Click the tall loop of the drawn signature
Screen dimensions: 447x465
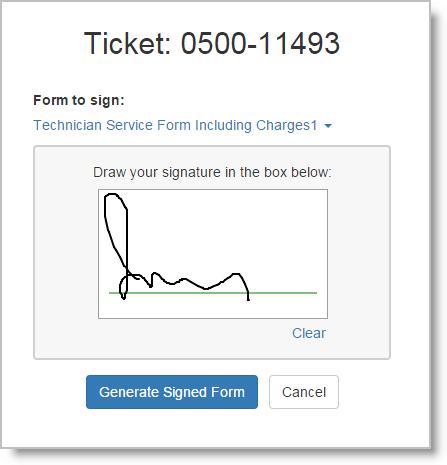116,230
